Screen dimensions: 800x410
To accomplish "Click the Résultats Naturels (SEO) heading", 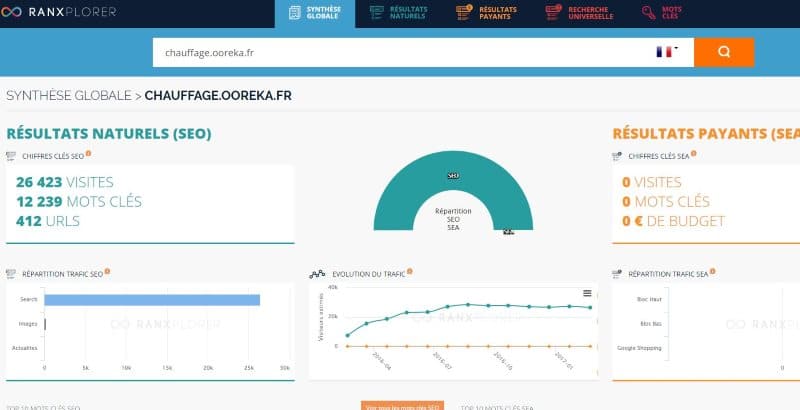I will click(x=109, y=134).
